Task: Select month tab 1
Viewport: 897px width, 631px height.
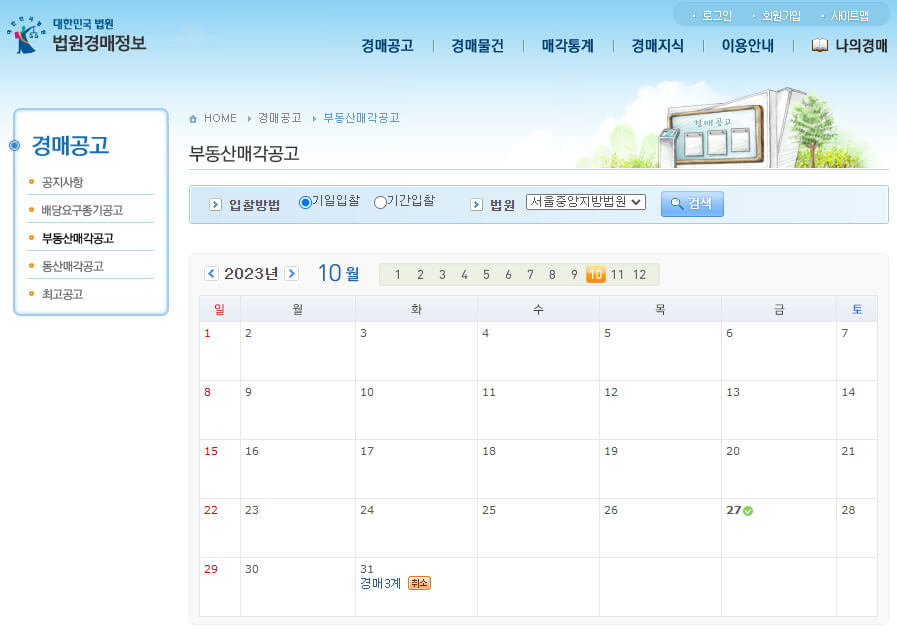Action: click(397, 273)
